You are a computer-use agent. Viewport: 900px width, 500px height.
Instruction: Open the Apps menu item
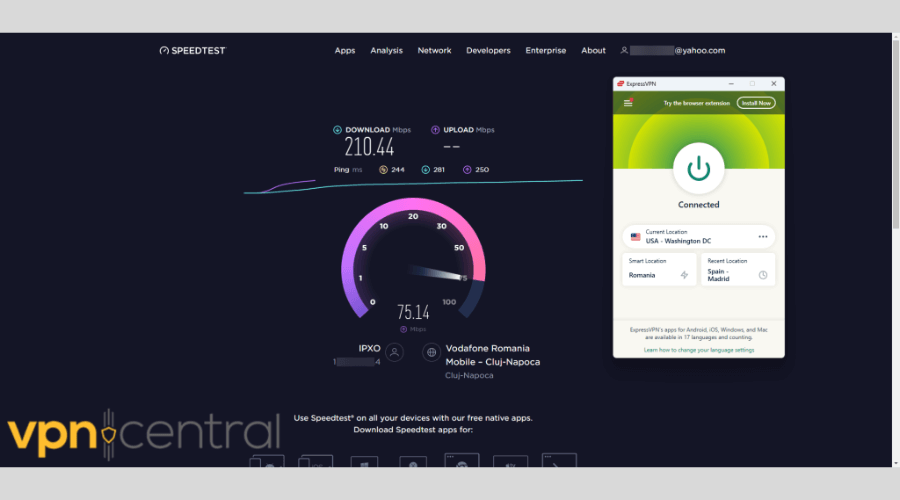(345, 50)
